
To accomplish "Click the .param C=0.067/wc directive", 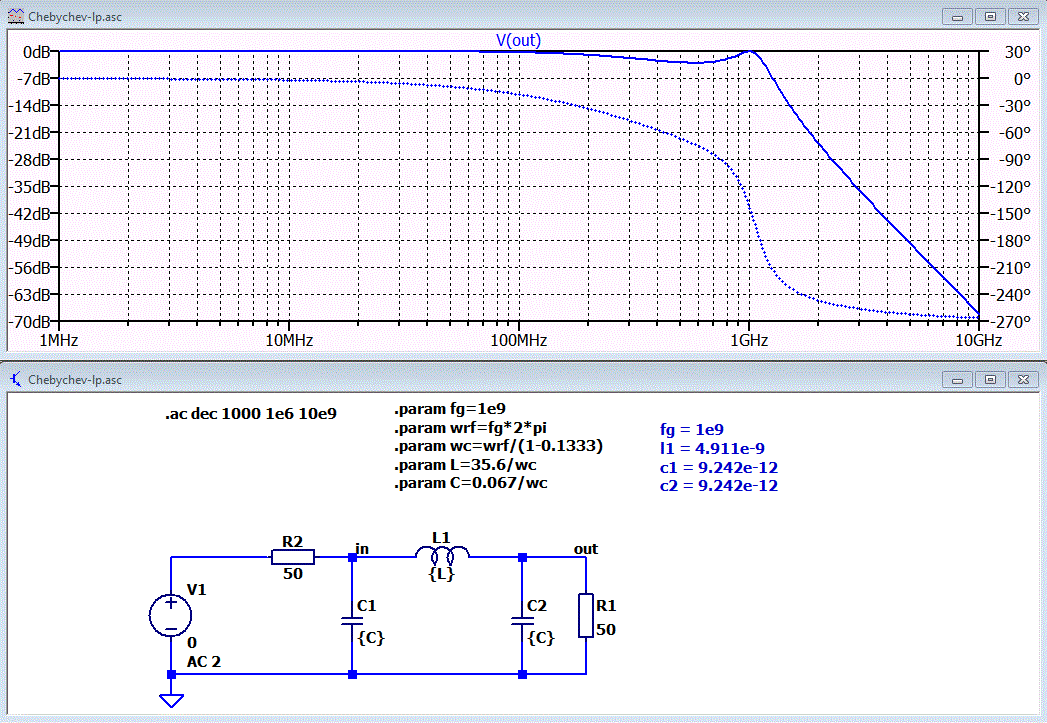I will [x=471, y=483].
